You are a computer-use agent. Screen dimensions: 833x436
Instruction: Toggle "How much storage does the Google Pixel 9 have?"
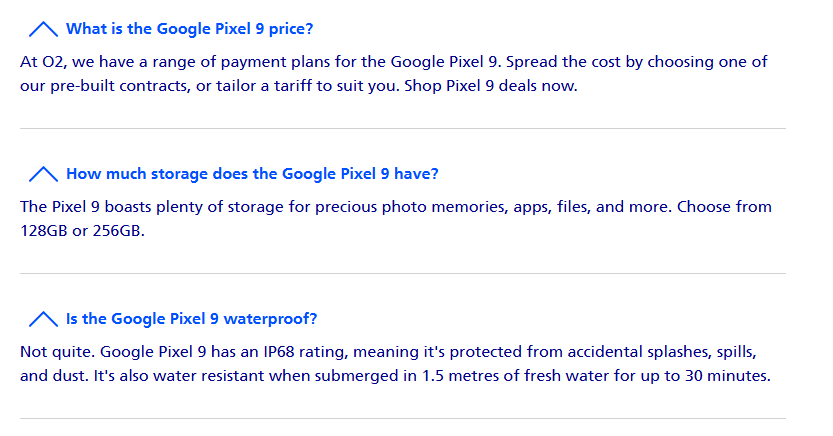tap(252, 174)
